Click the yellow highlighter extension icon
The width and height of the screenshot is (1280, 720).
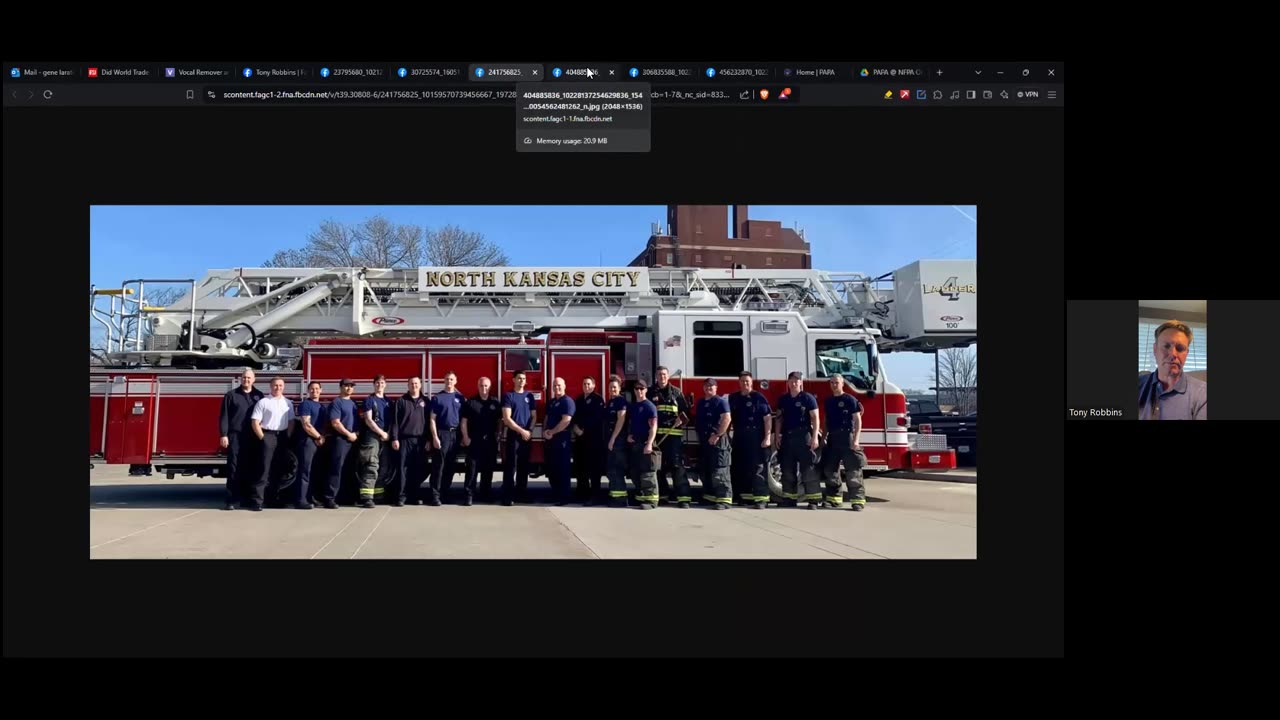[888, 94]
